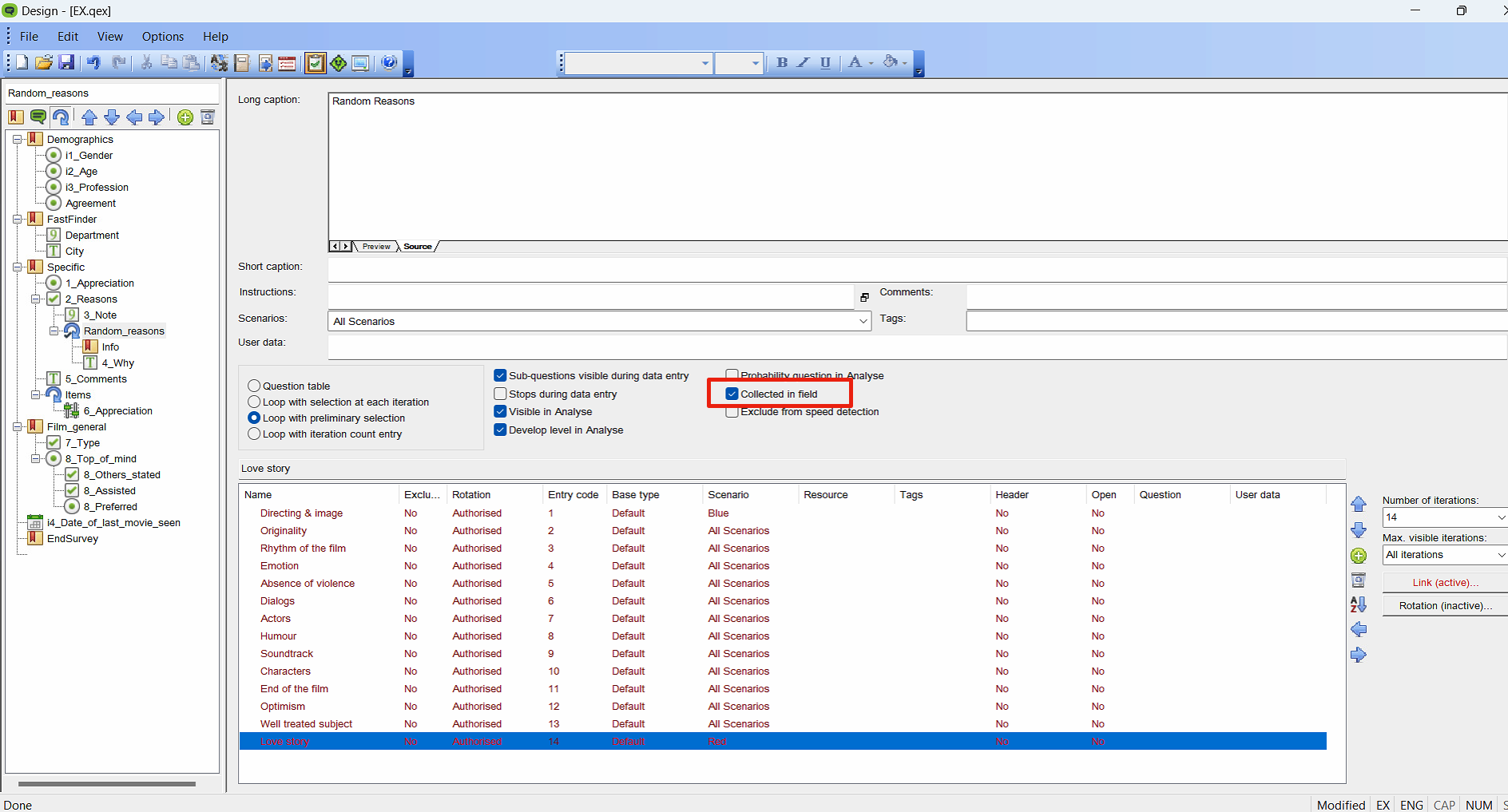Switch to the Preview tab
This screenshot has height=812, width=1508.
[376, 247]
